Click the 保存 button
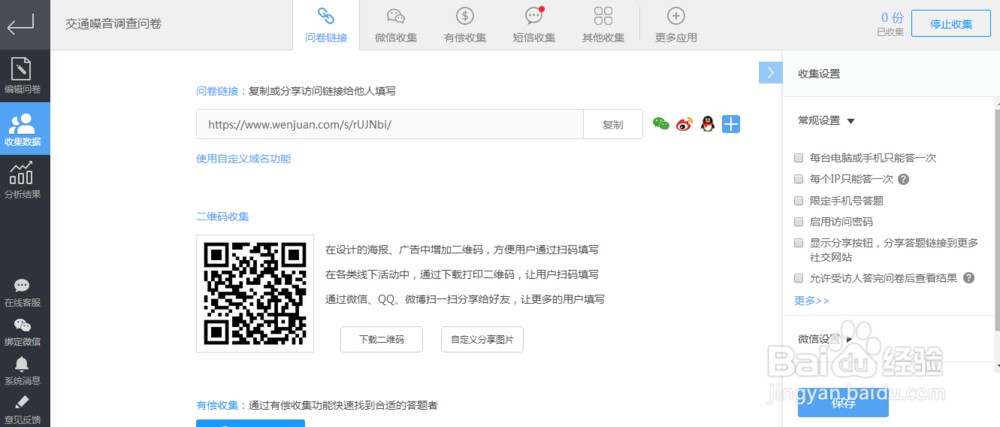The width and height of the screenshot is (1000, 427). (x=843, y=403)
